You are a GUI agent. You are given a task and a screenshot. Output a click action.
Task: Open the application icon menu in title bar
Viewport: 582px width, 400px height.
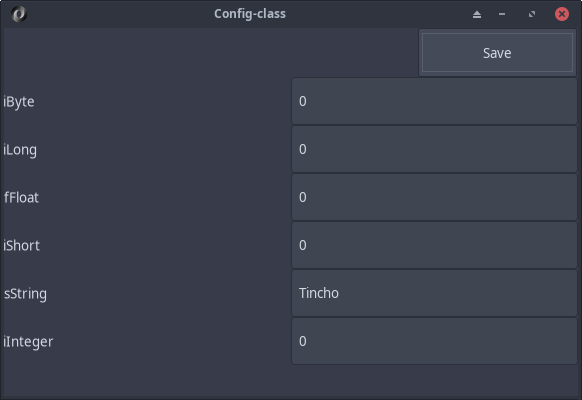click(19, 14)
